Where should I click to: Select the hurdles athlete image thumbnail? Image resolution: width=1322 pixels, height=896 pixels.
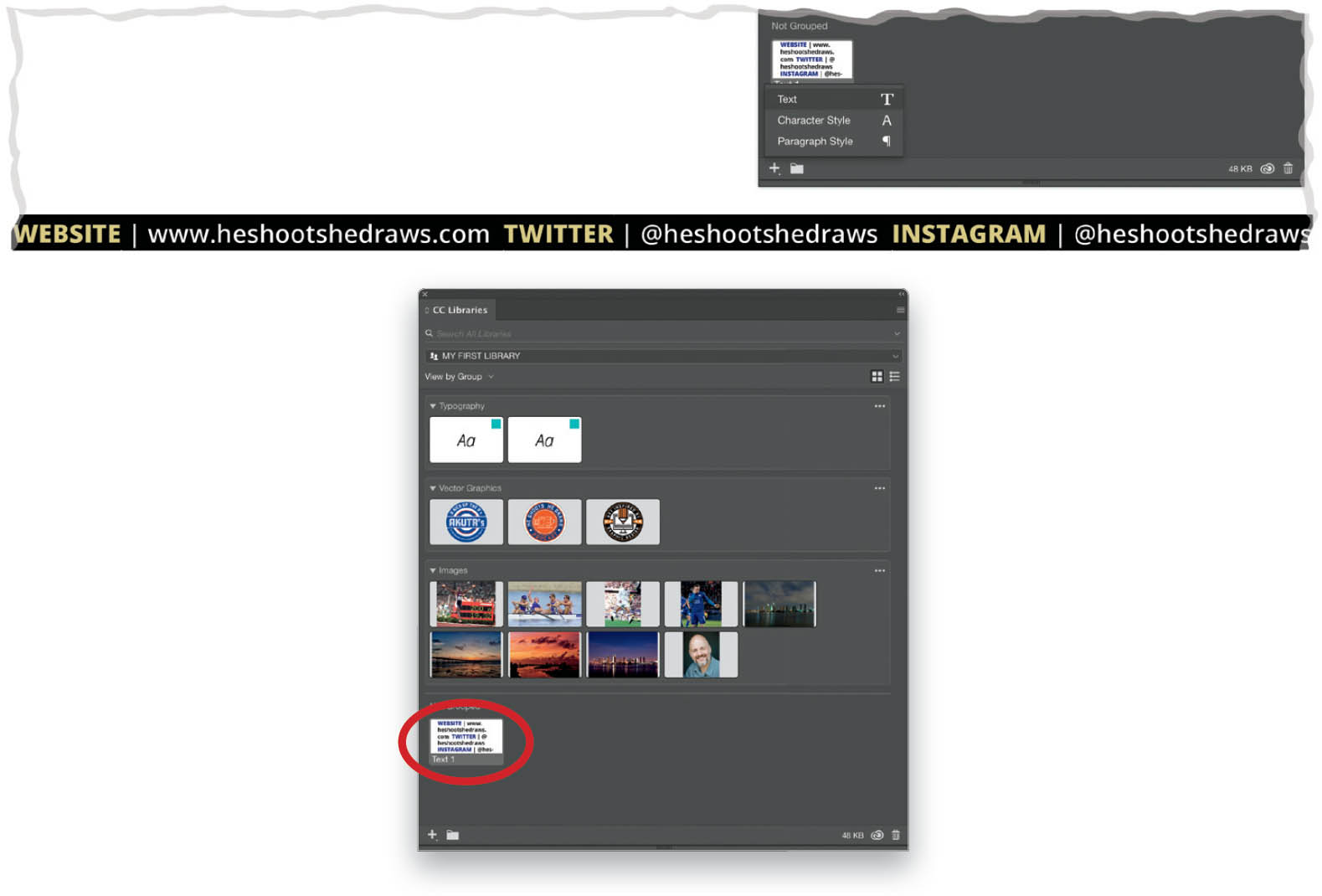(466, 604)
